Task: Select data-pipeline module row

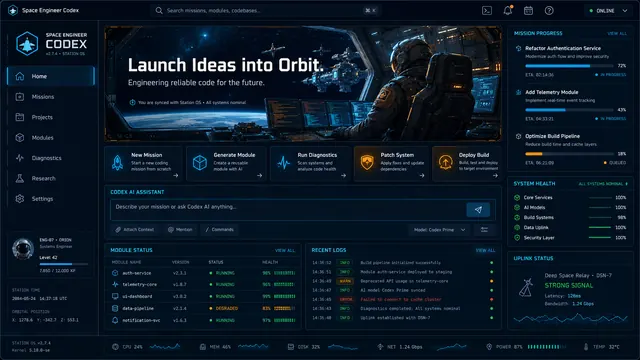Action: pos(203,308)
